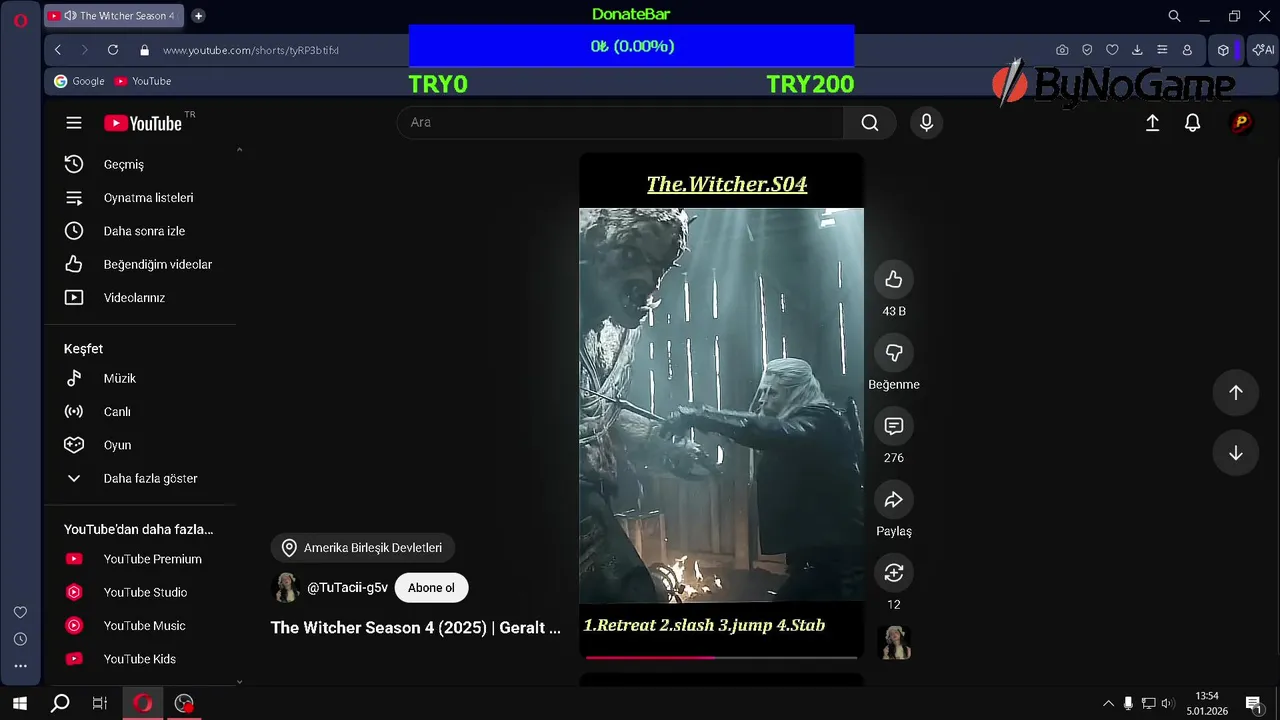The width and height of the screenshot is (1280, 720).
Task: Start voice search with microphone
Action: coord(926,122)
